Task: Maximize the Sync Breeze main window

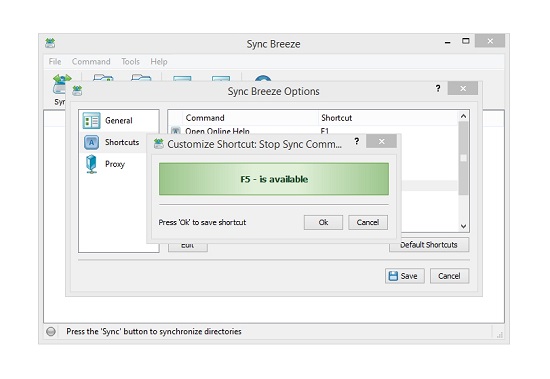Action: [465, 41]
